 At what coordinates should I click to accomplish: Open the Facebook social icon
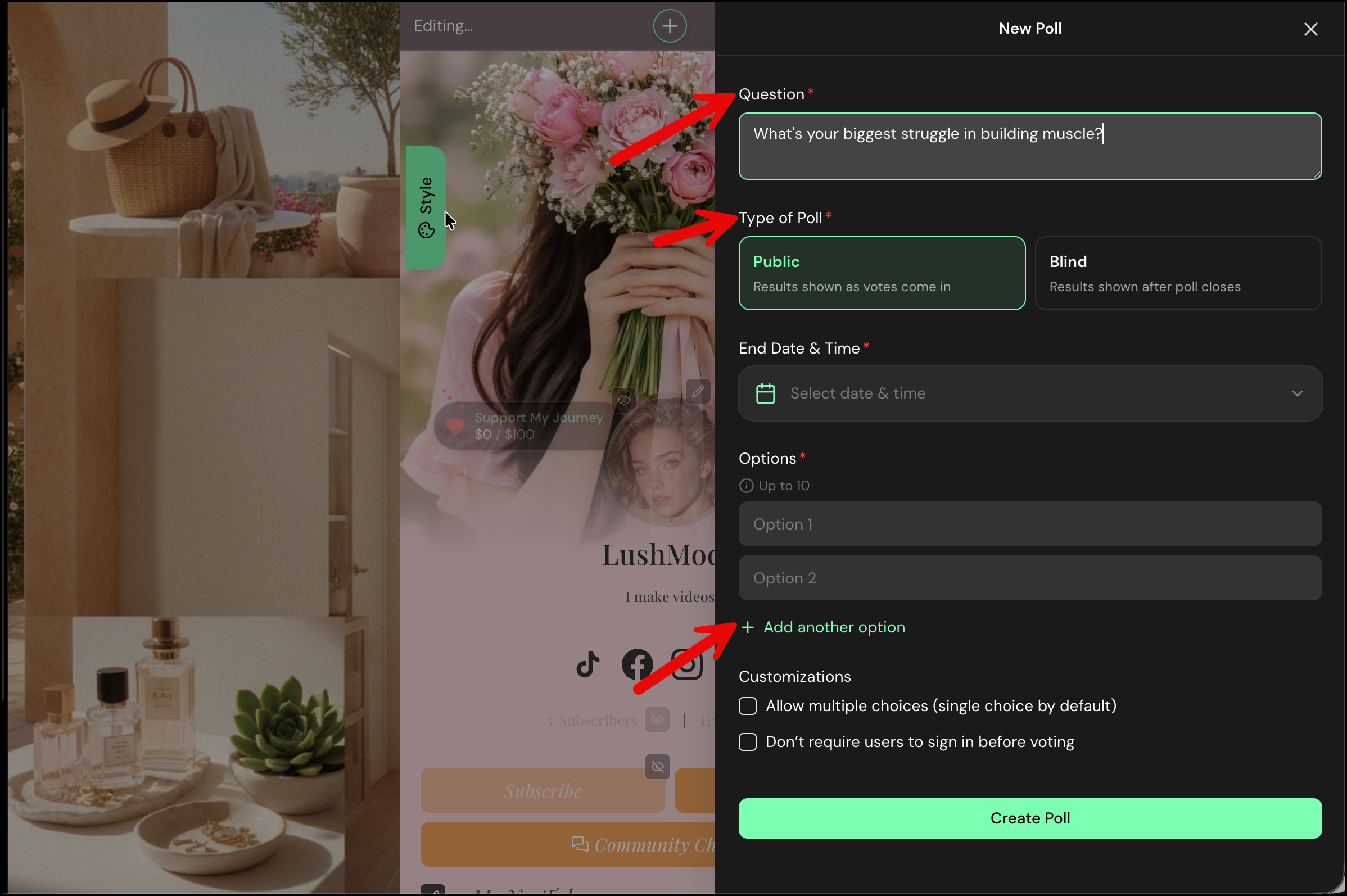click(637, 664)
